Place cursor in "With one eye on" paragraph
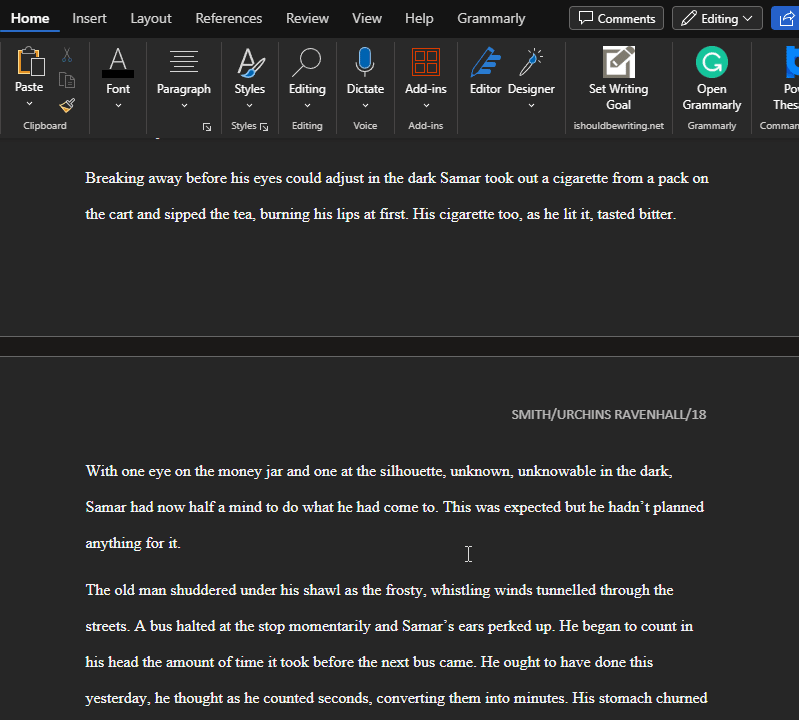Viewport: 799px width, 720px height. (x=395, y=507)
